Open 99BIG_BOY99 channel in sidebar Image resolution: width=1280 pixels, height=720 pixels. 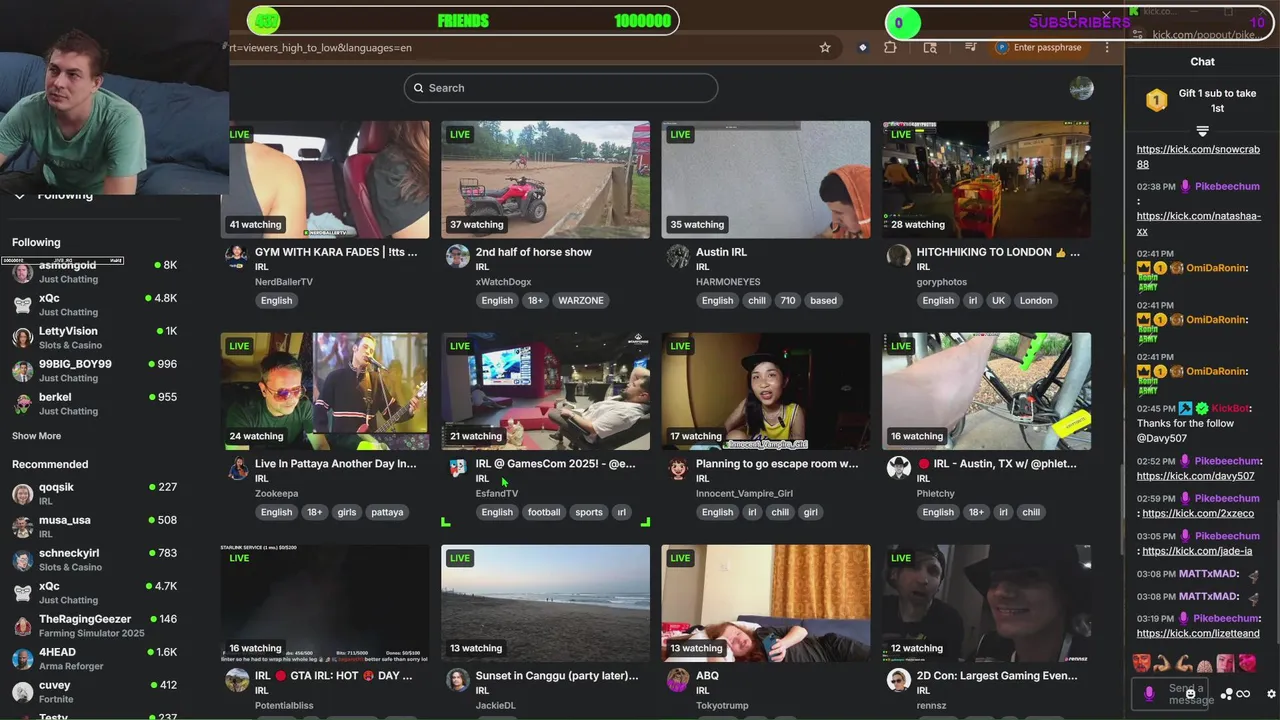94,370
